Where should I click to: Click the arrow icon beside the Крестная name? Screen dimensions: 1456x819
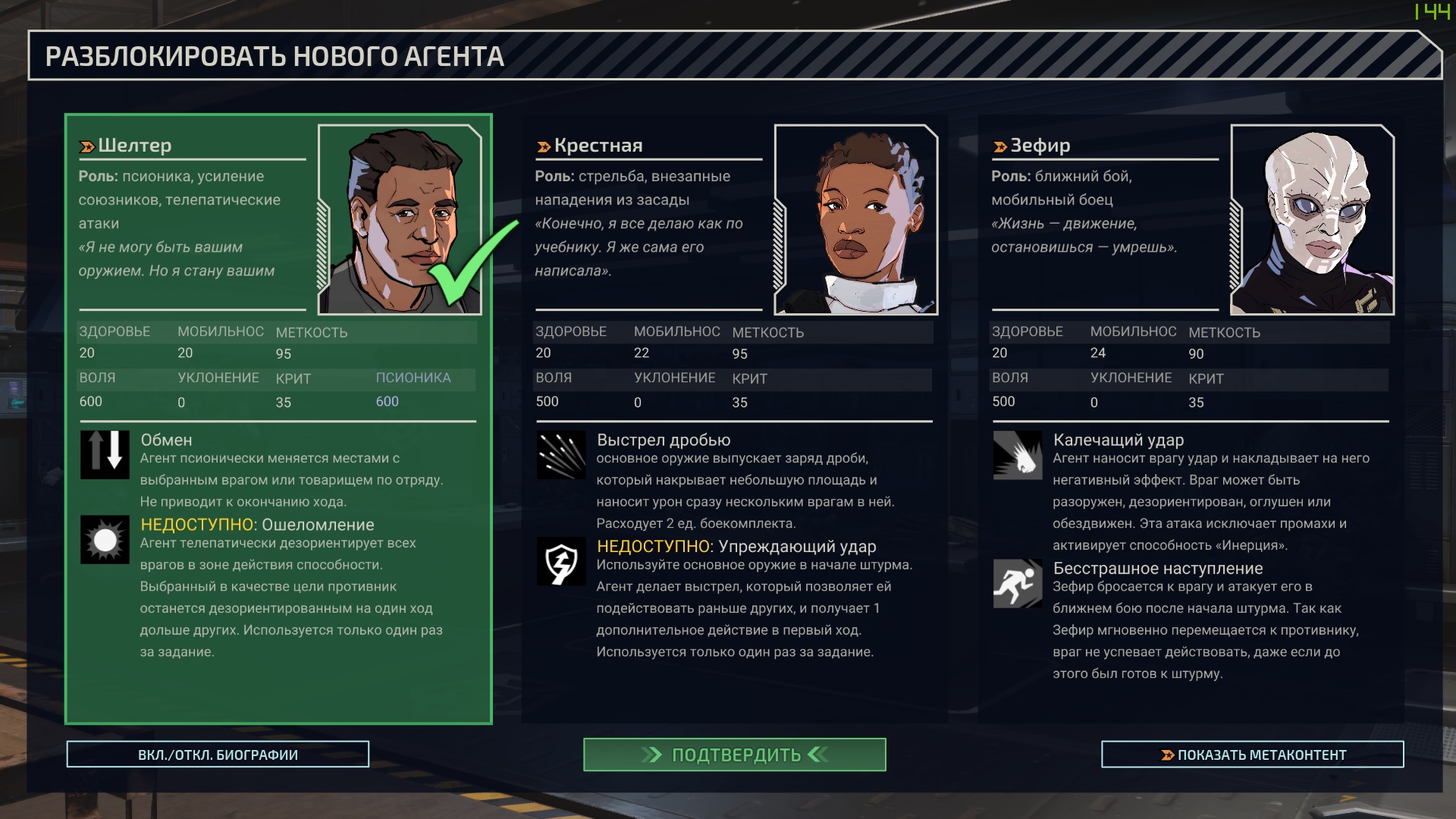[x=544, y=146]
